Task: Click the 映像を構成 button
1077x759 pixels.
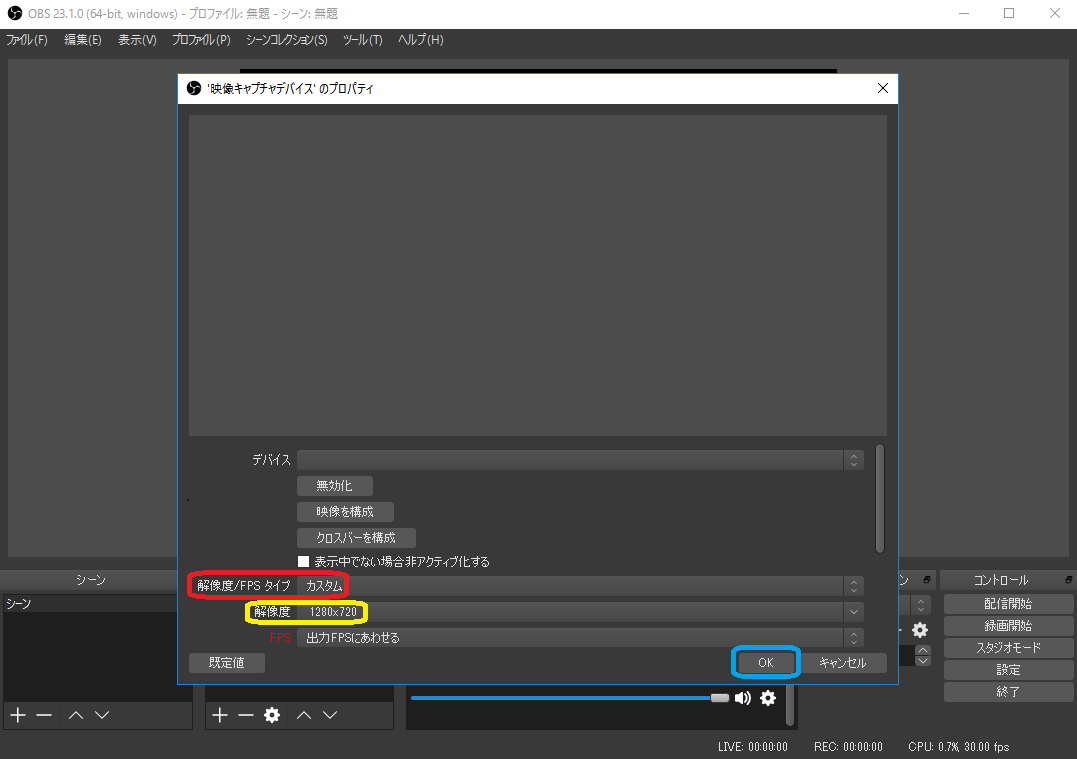Action: [x=345, y=512]
